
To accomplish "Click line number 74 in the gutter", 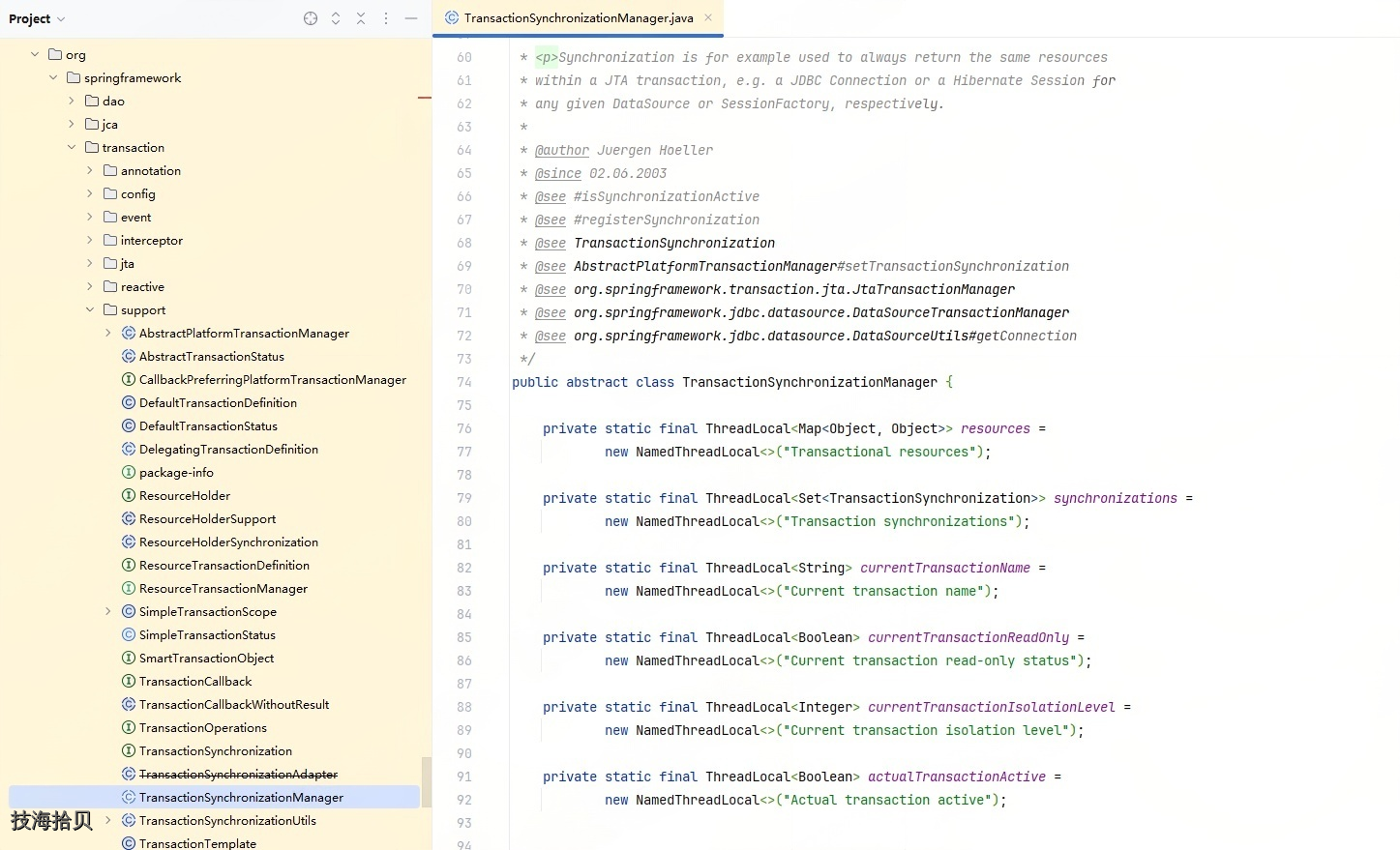I will coord(464,383).
